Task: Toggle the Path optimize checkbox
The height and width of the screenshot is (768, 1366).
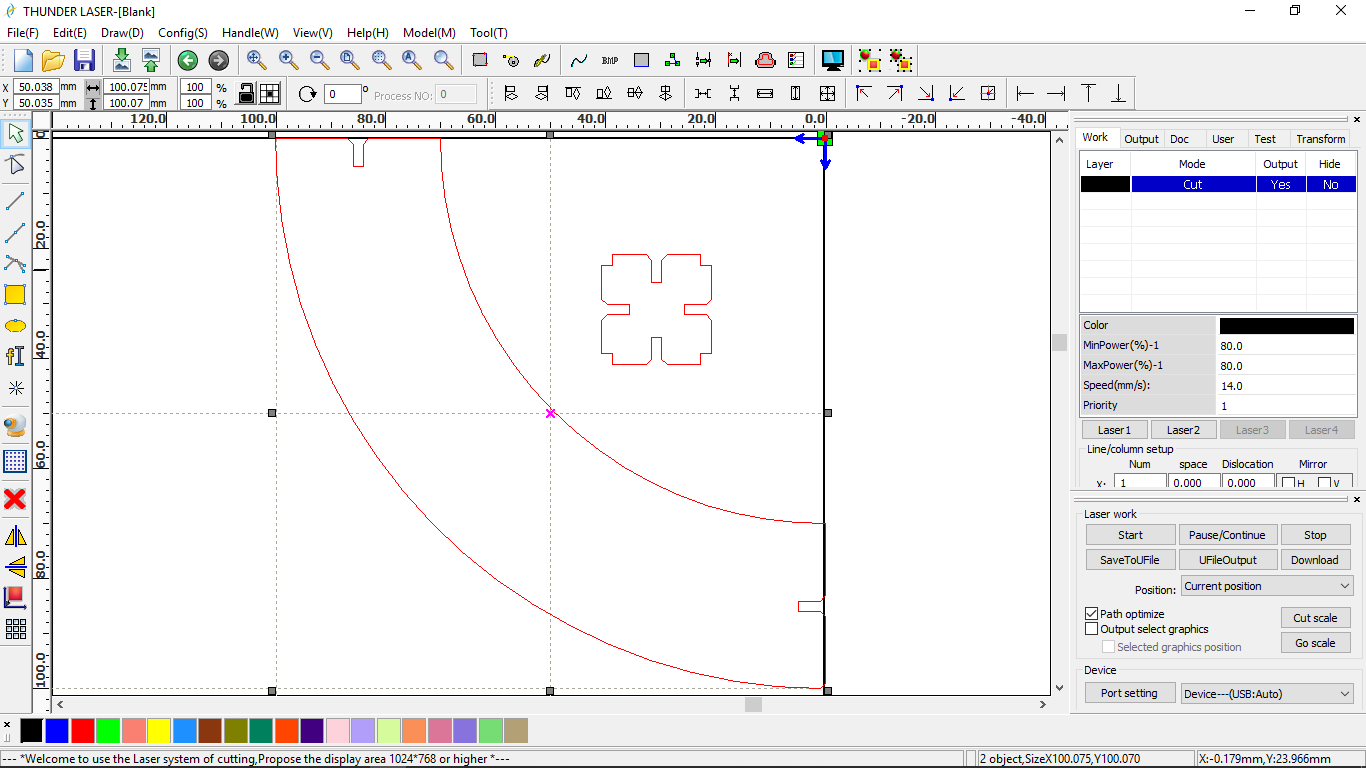Action: (x=1092, y=614)
